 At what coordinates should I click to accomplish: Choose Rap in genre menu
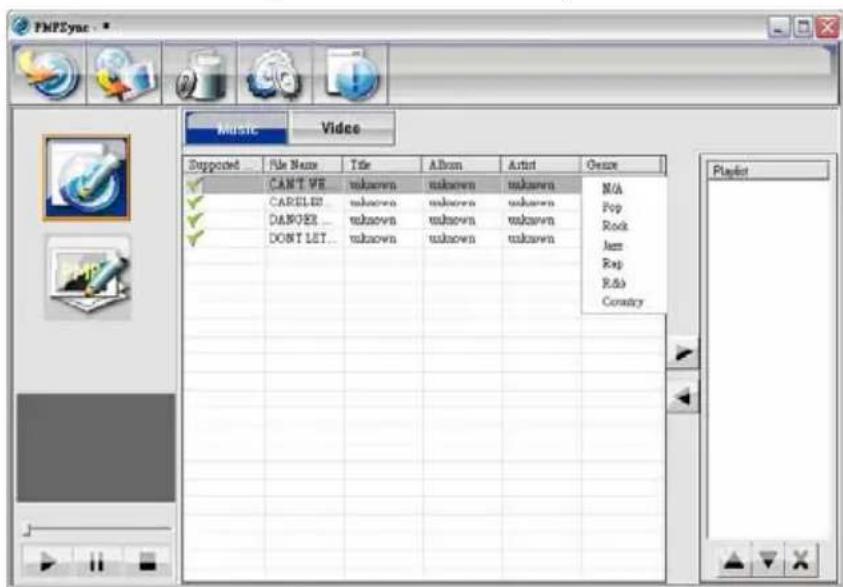click(612, 264)
